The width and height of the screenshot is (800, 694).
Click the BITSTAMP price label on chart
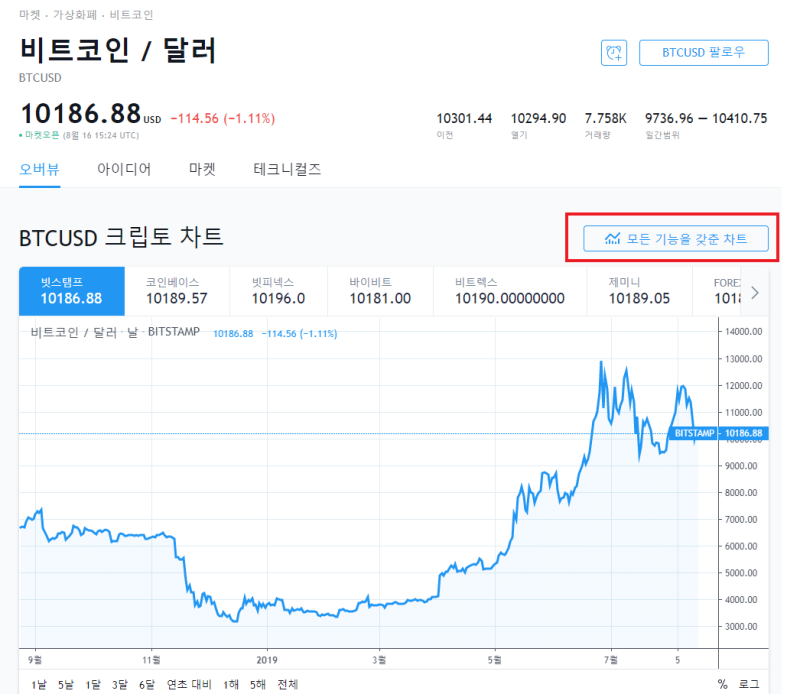[694, 433]
